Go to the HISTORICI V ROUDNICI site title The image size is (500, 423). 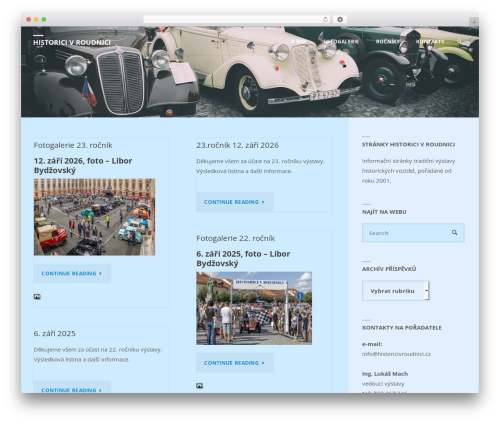tap(72, 42)
